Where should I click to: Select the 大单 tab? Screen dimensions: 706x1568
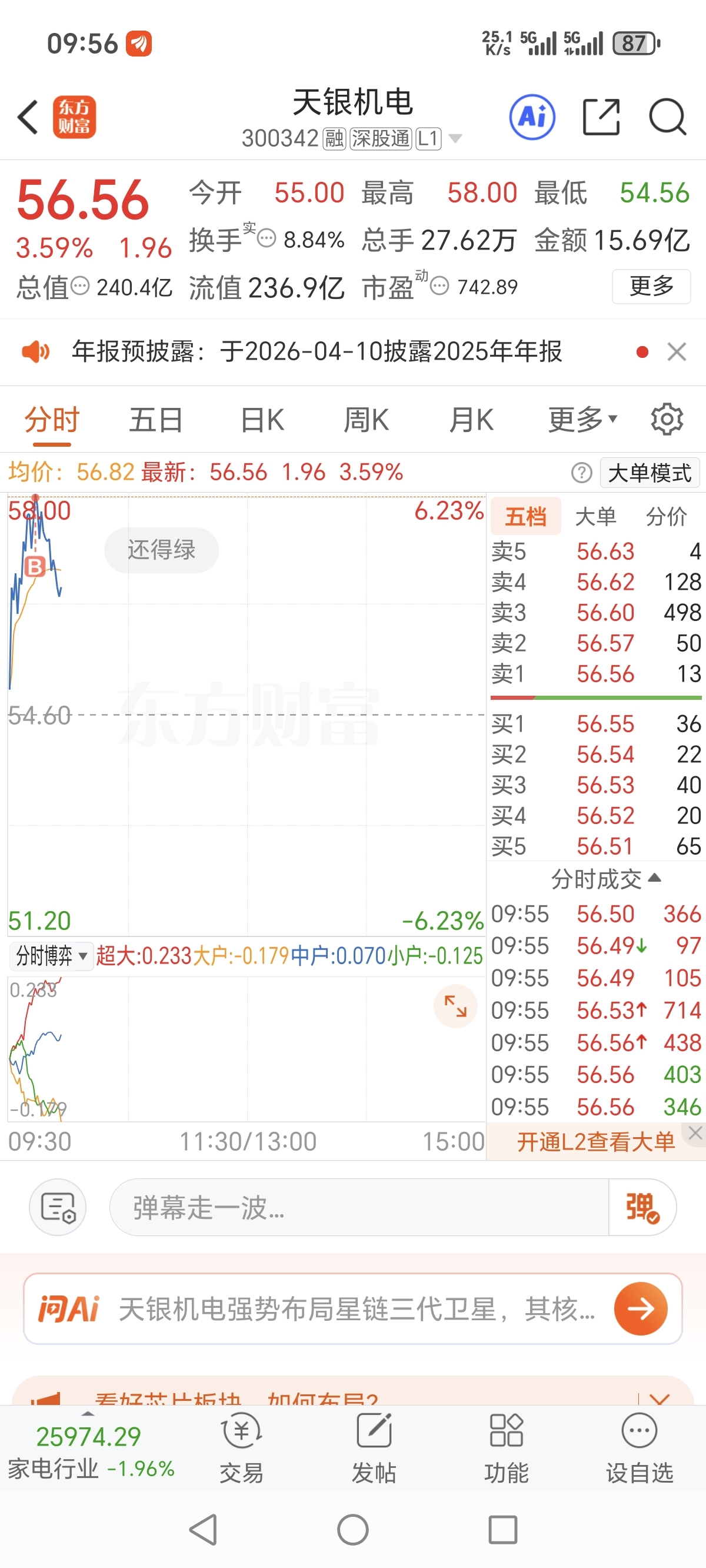click(596, 516)
